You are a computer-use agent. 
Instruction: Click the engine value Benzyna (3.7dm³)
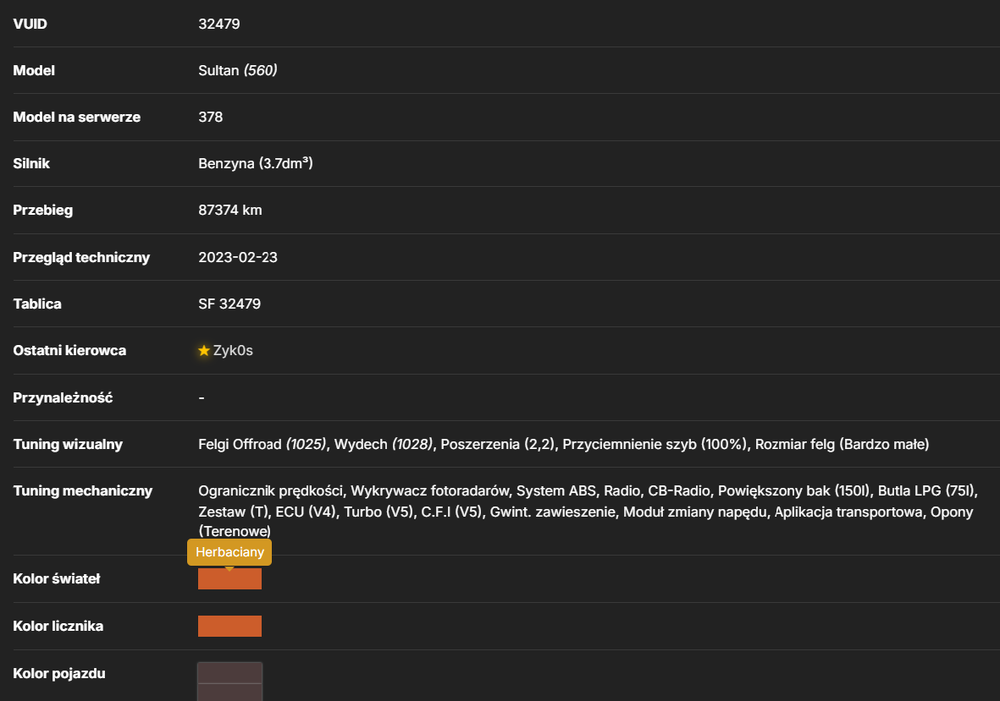coord(255,164)
